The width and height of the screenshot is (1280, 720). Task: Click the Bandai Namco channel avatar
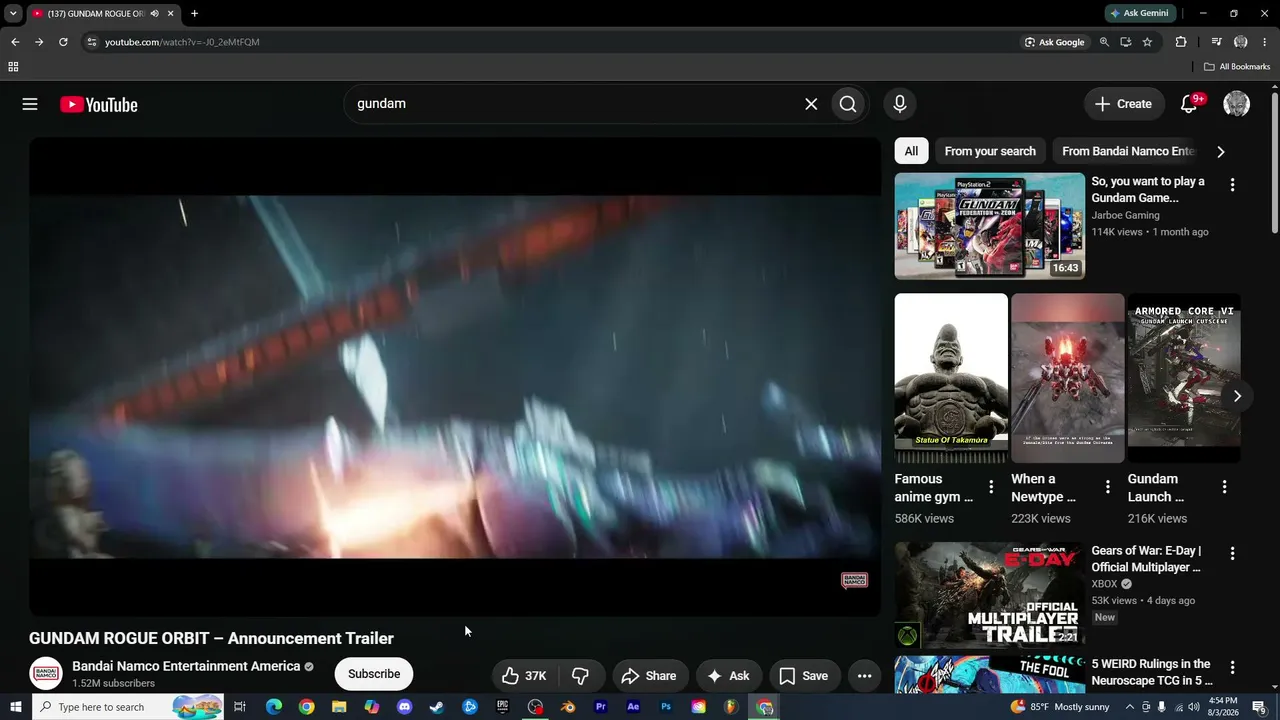pos(46,674)
